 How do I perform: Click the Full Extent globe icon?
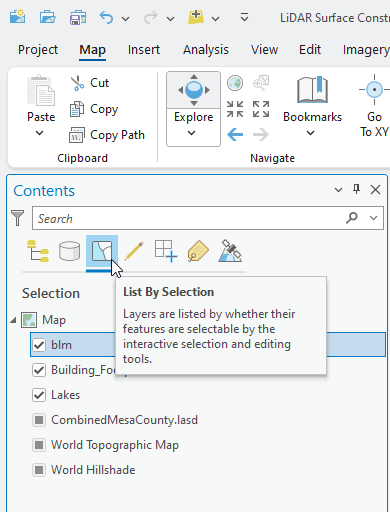[235, 83]
